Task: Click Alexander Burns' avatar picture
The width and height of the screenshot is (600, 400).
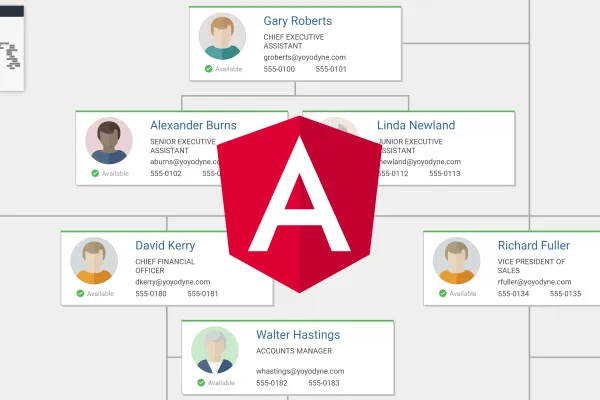Action: [x=109, y=140]
